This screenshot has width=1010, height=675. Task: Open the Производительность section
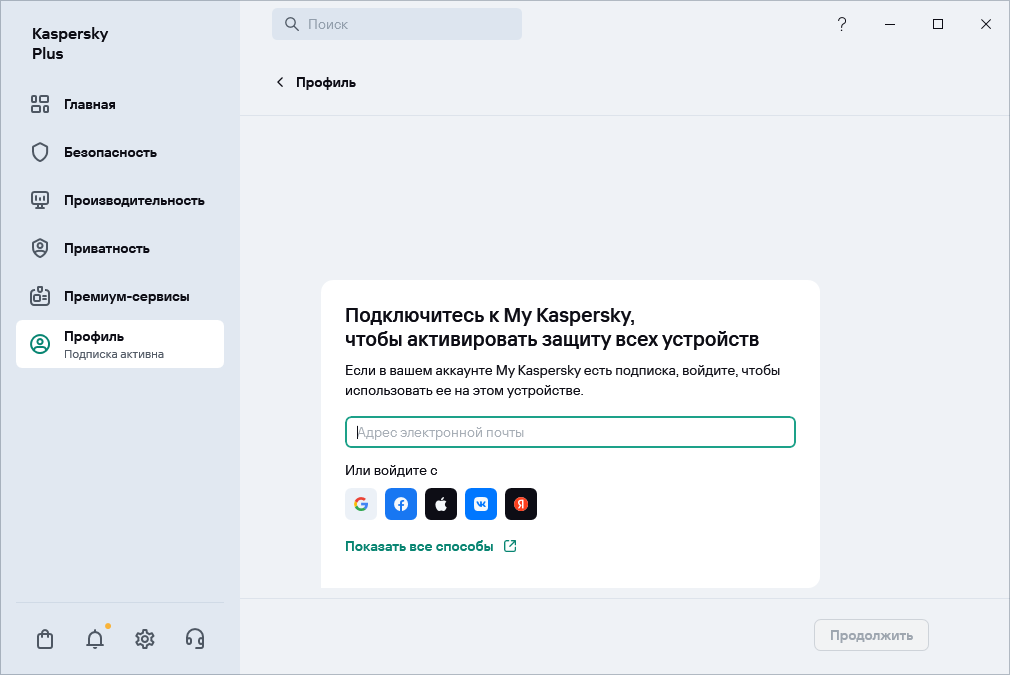[x=133, y=200]
